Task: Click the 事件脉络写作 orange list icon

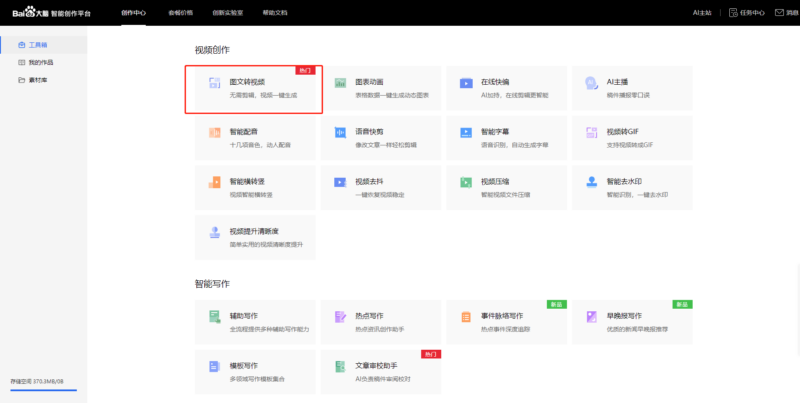Action: (x=466, y=317)
